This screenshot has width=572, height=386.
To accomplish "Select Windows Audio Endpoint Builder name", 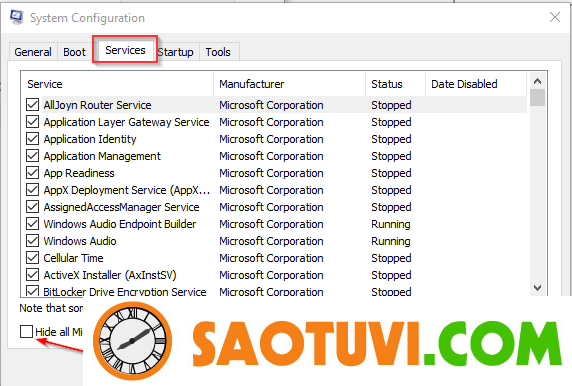I will (120, 224).
